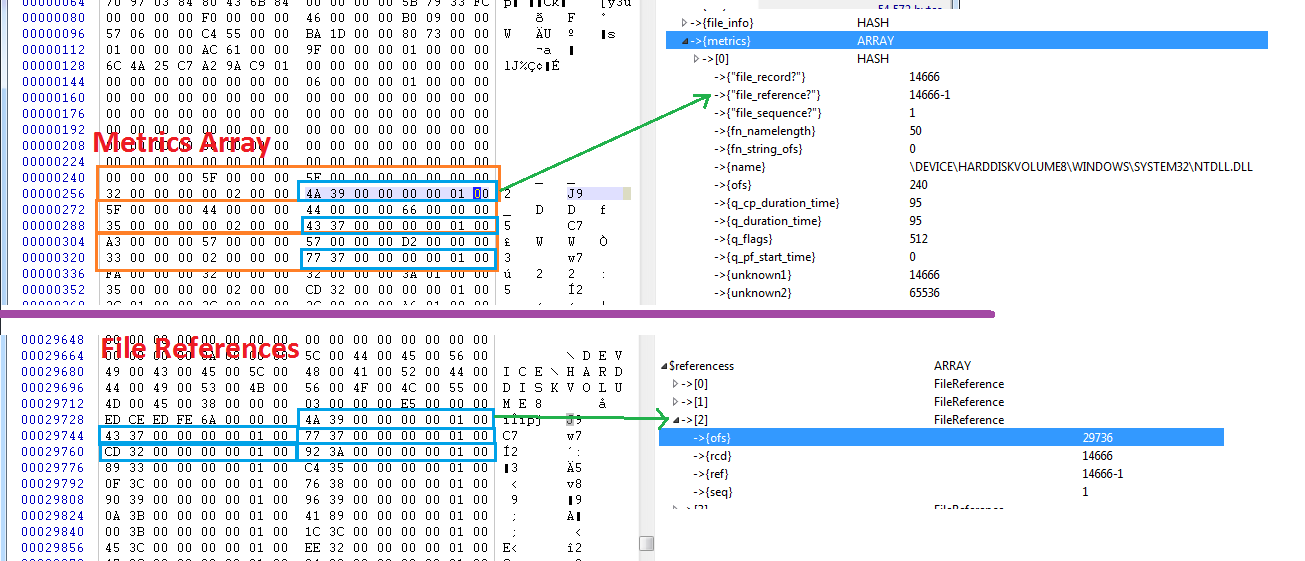Image resolution: width=1305 pixels, height=561 pixels.
Task: Expand the [0] HASH entry under metrics
Action: pos(697,59)
